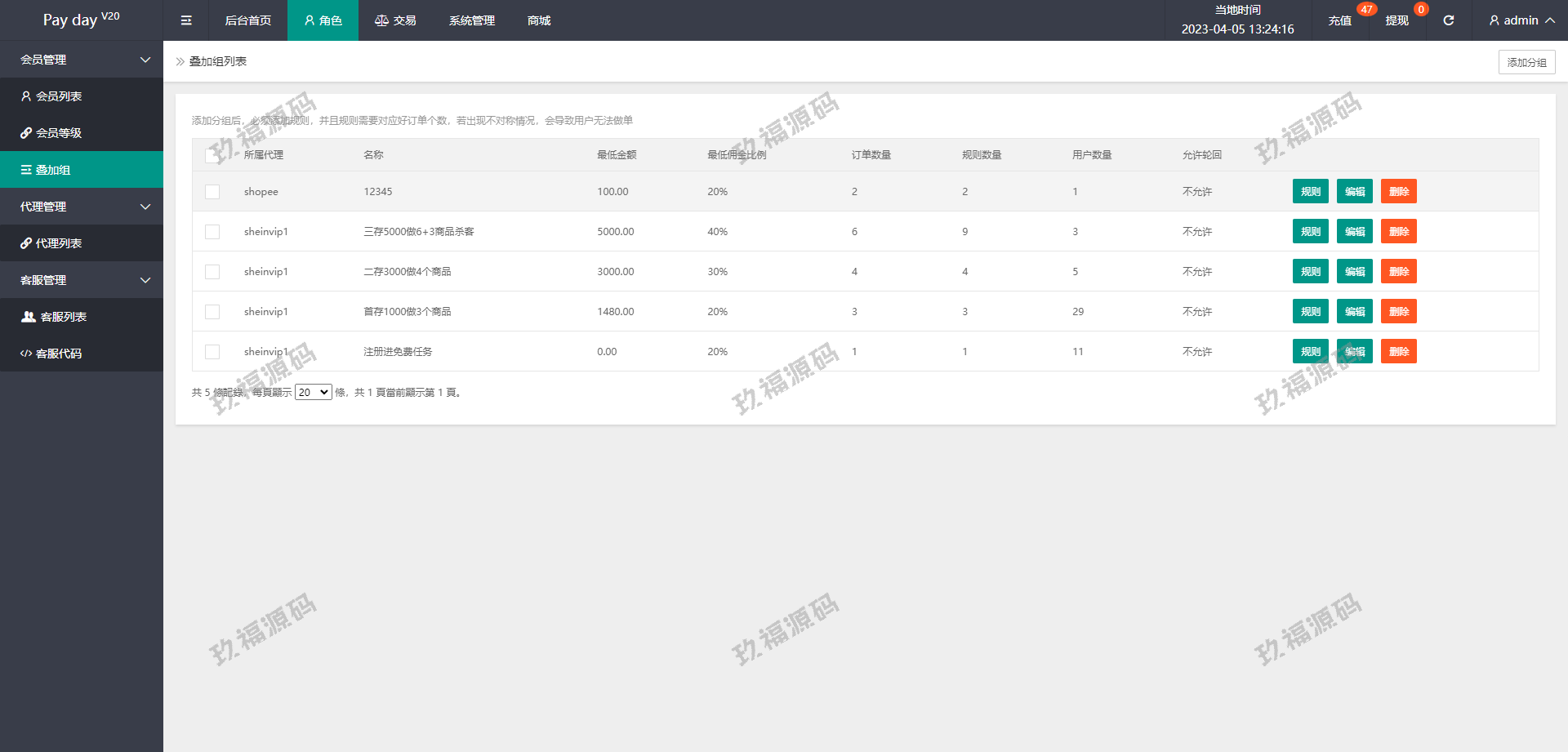The height and width of the screenshot is (752, 1568).
Task: Click 充值 notification with badge 47
Action: (x=1340, y=20)
